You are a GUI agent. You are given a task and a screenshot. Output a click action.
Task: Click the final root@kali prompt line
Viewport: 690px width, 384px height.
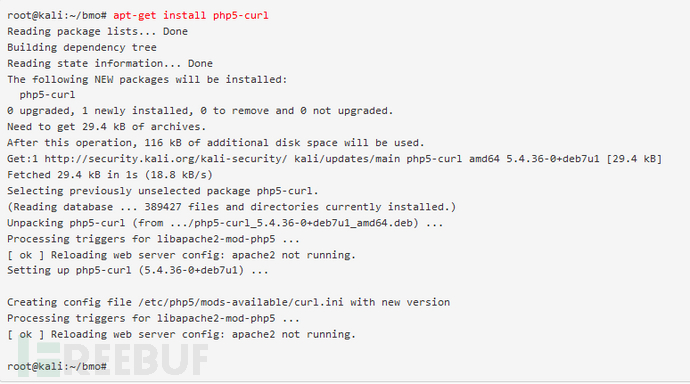tap(57, 366)
